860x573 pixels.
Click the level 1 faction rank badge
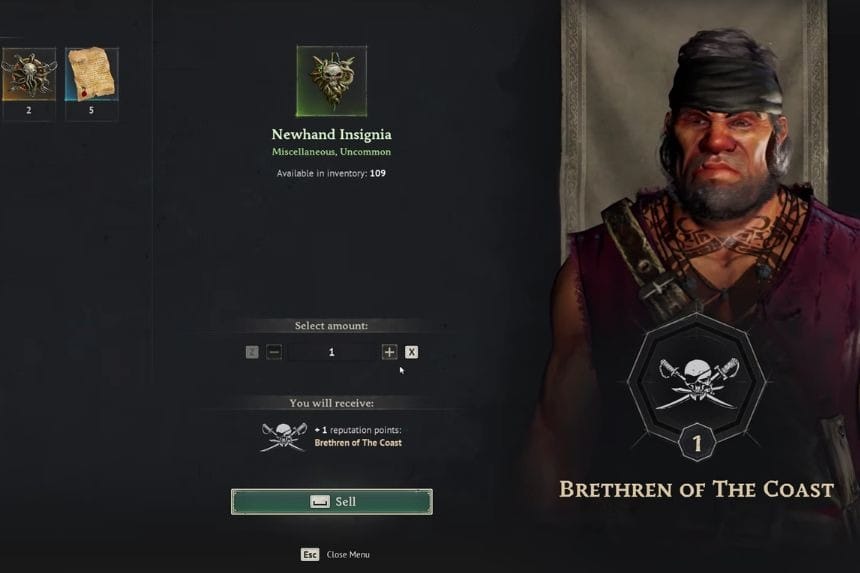coord(697,442)
